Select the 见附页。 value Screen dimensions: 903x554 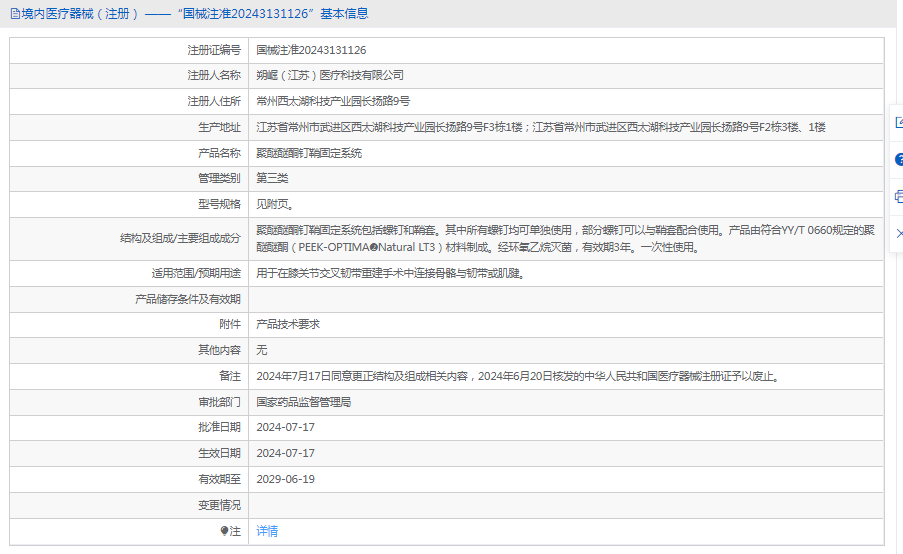point(275,204)
